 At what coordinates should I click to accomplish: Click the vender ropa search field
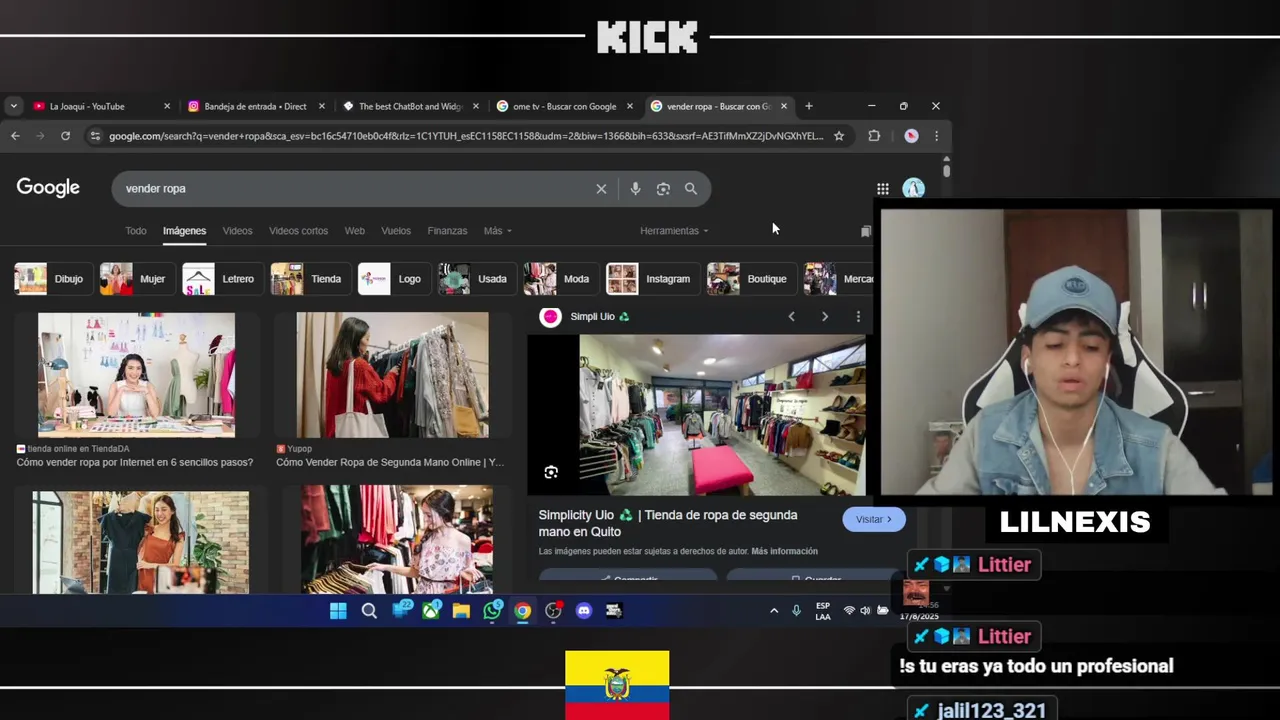pyautogui.click(x=355, y=189)
